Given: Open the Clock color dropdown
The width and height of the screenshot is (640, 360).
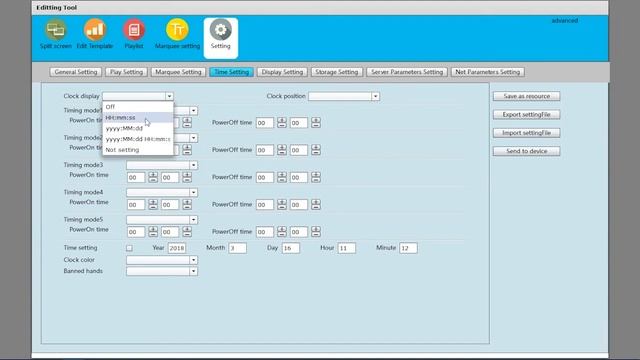Looking at the screenshot, I should click(x=162, y=260).
